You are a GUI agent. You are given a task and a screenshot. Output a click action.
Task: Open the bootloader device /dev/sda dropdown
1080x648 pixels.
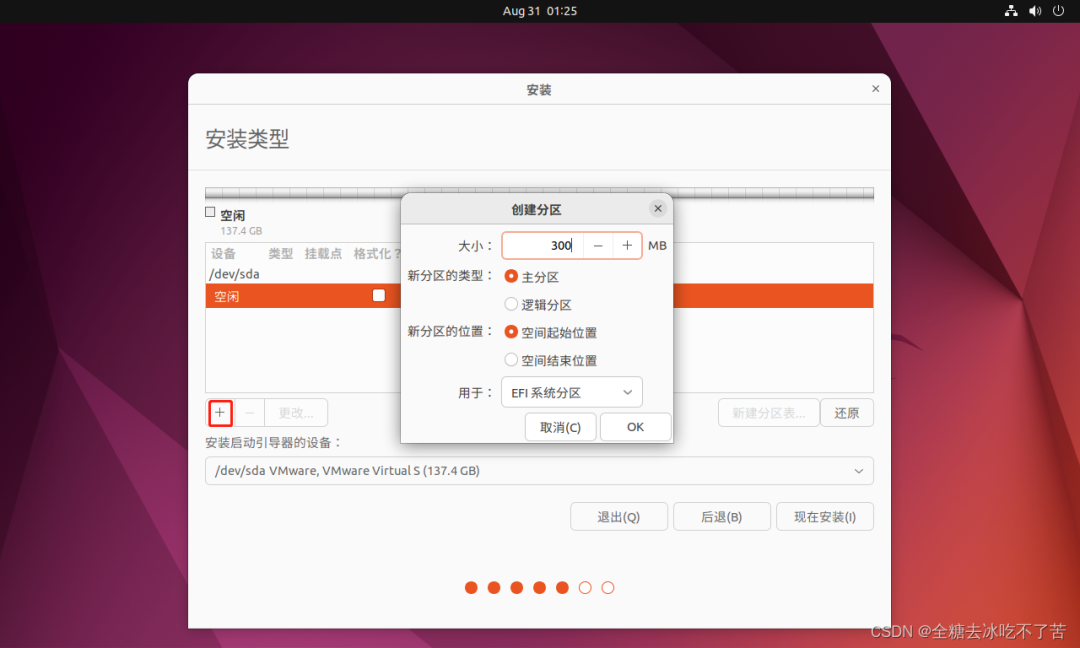[x=539, y=471]
